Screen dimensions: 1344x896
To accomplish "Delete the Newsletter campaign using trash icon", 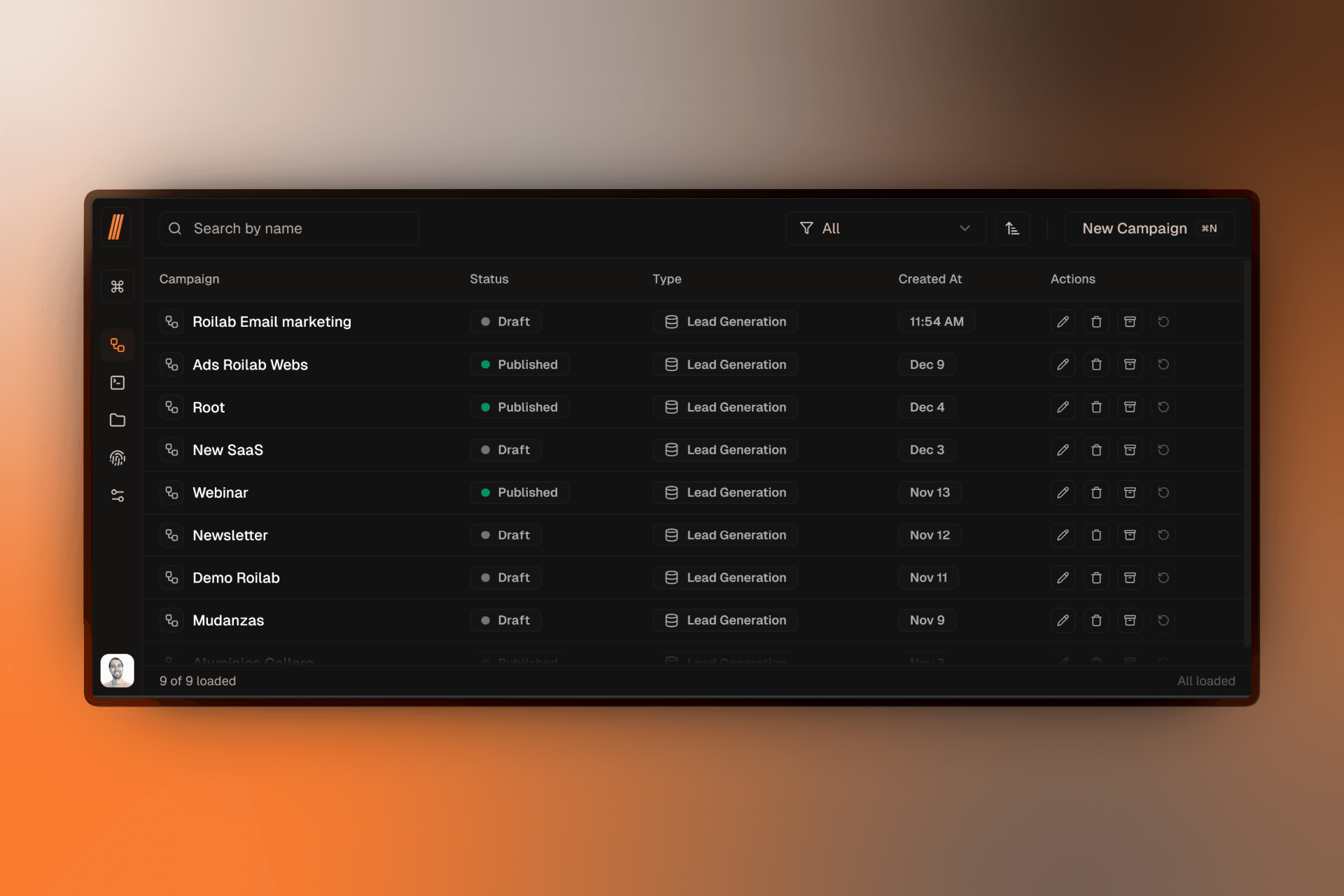I will coord(1096,535).
